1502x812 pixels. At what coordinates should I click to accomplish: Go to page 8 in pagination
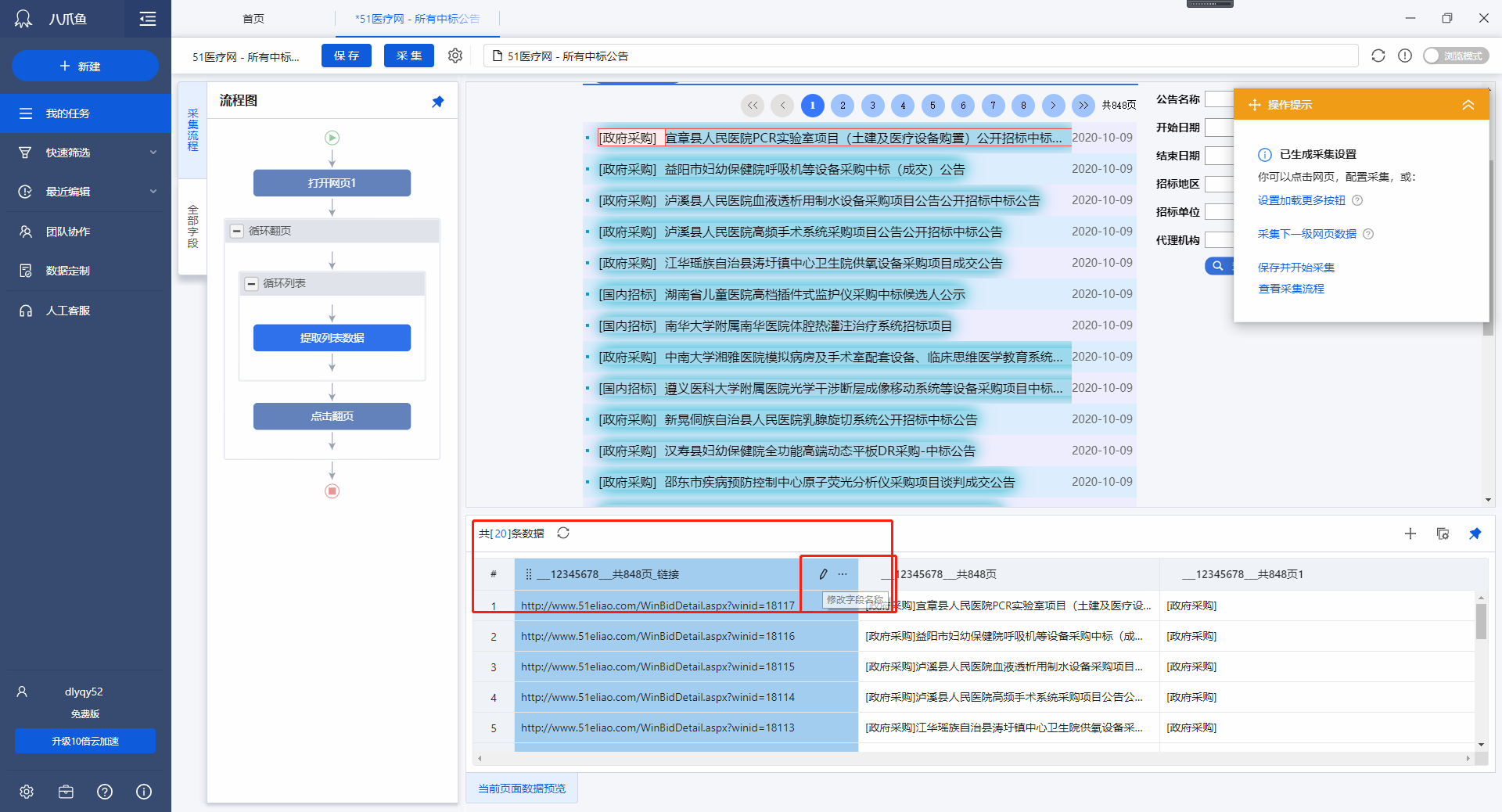1023,106
